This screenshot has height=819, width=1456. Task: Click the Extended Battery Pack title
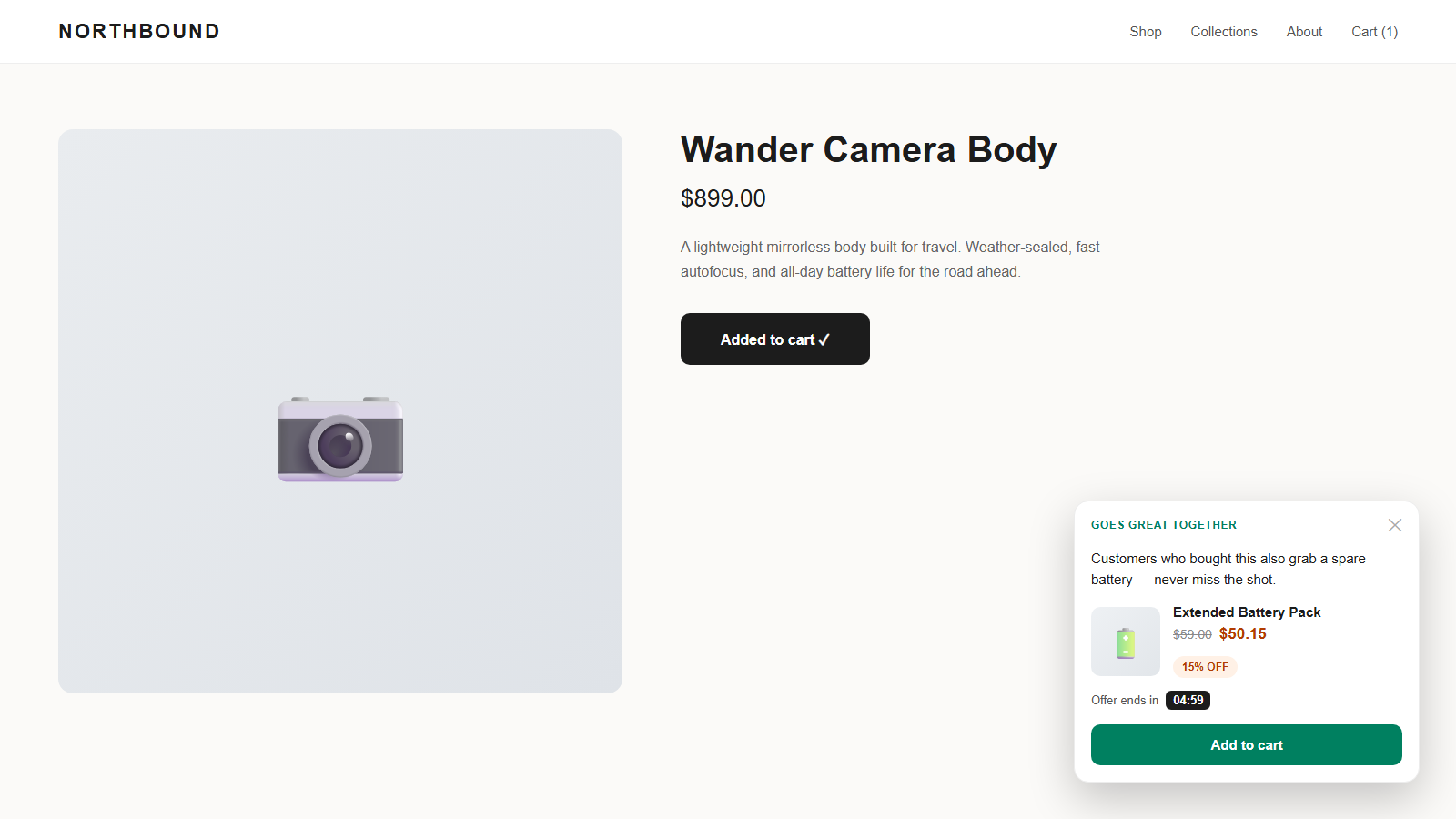[1247, 612]
